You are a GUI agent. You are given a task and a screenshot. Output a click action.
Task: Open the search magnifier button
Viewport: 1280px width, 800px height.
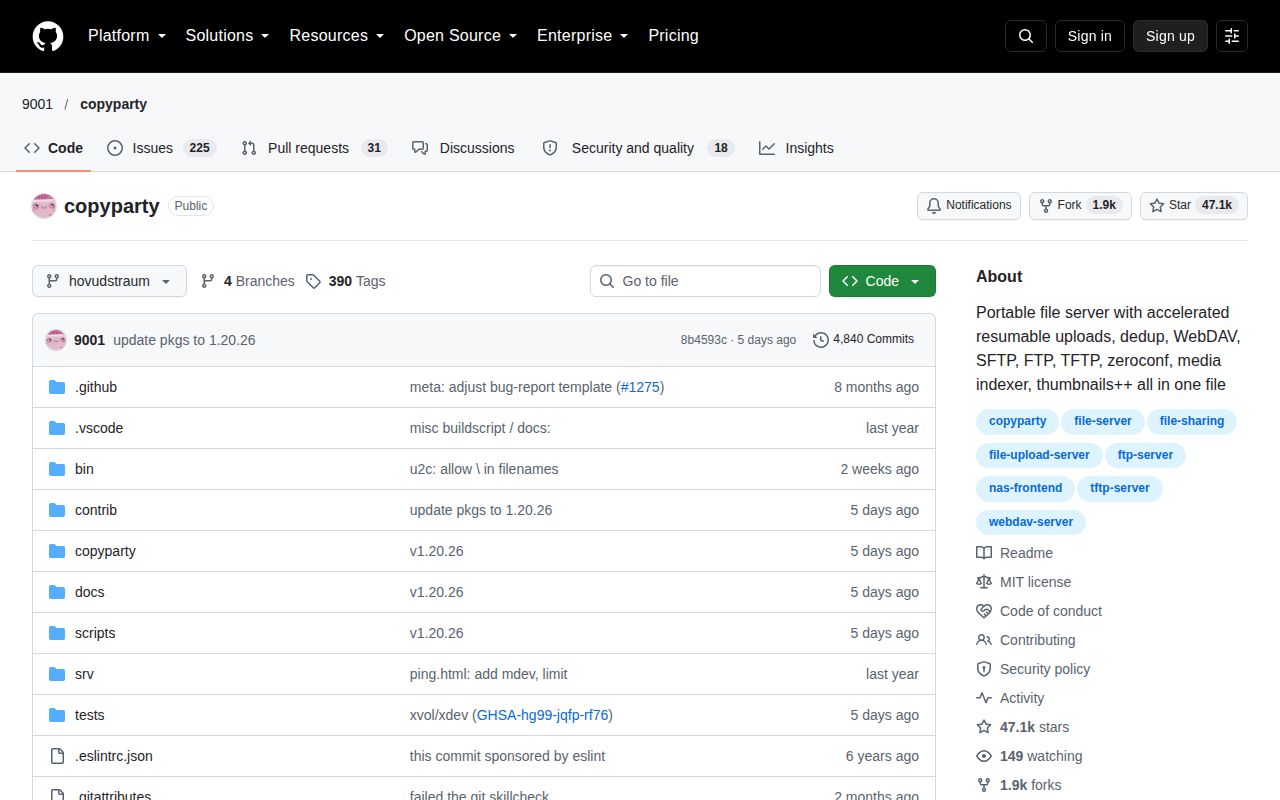(1026, 36)
